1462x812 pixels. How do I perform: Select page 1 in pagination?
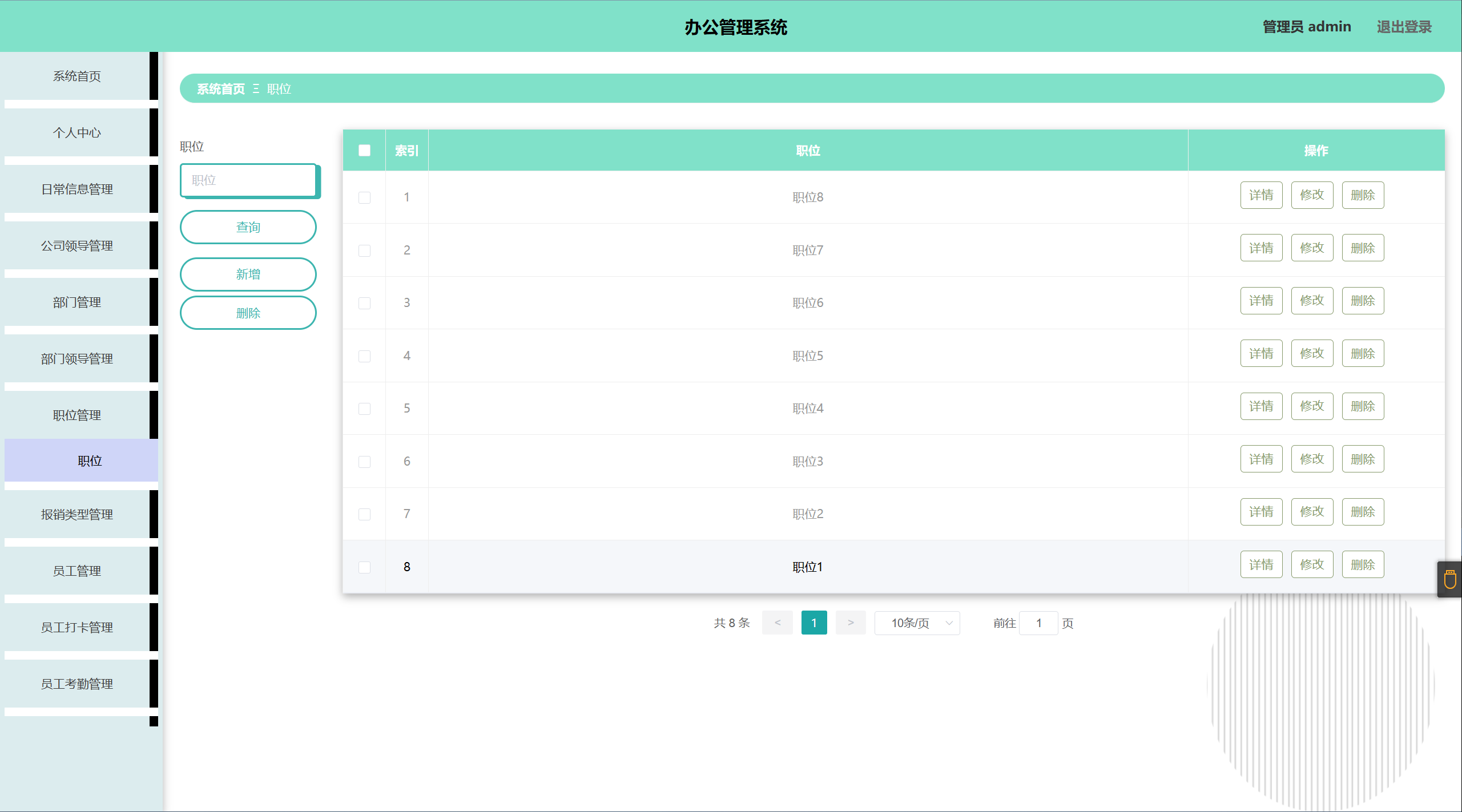(x=814, y=623)
